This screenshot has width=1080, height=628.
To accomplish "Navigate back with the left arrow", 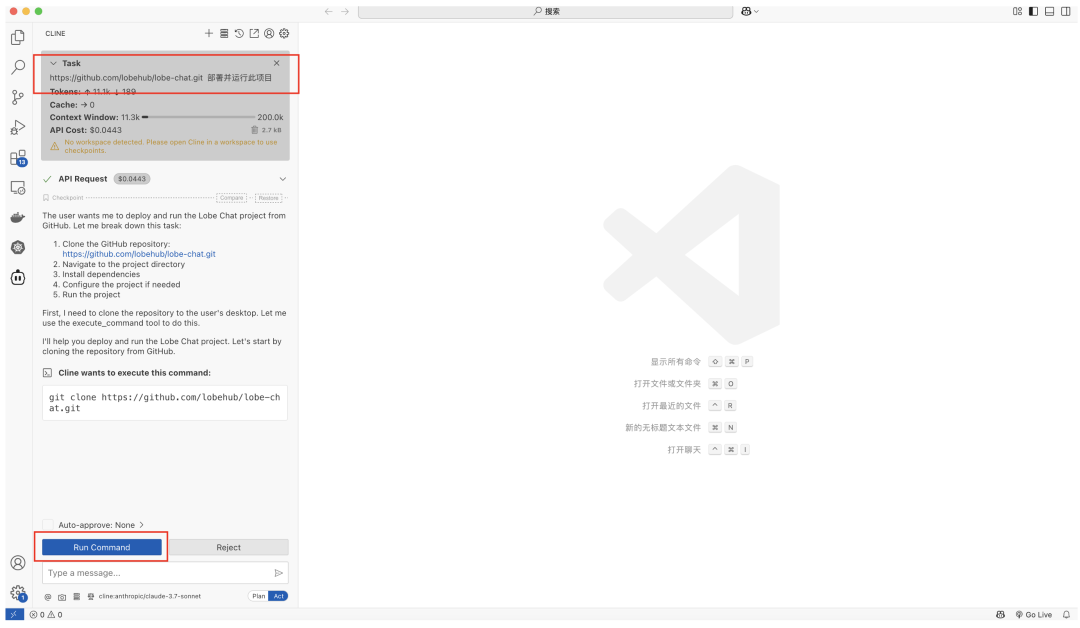I will coord(329,11).
